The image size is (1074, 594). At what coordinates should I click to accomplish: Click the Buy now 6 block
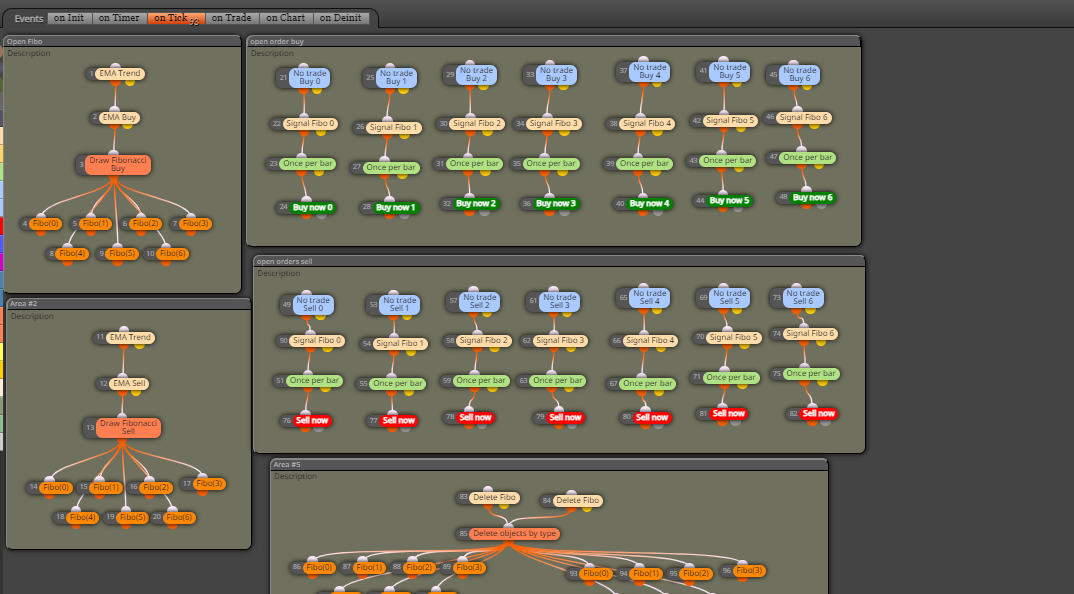812,197
